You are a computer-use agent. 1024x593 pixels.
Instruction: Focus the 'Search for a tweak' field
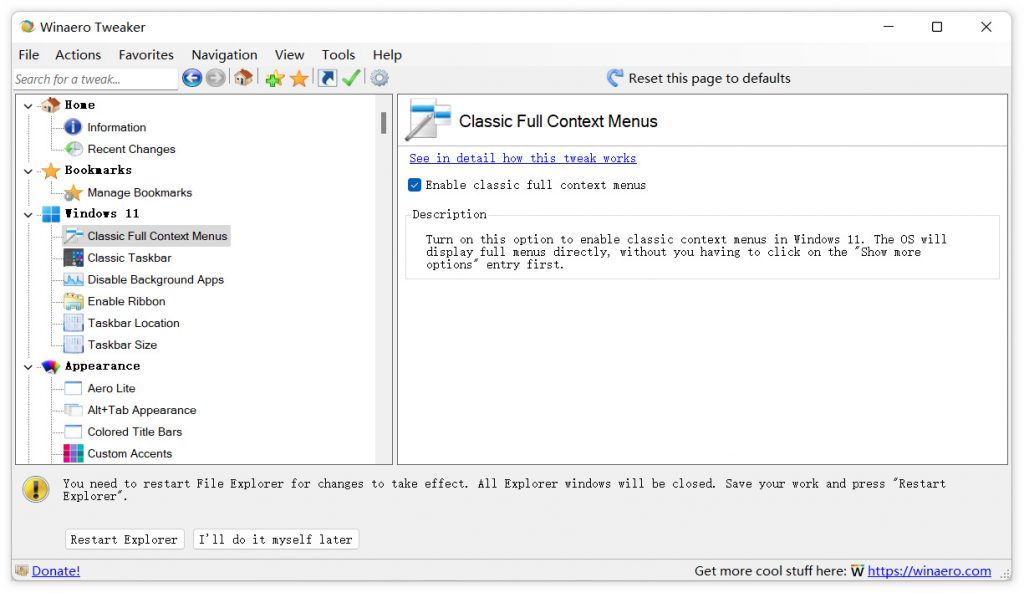95,79
